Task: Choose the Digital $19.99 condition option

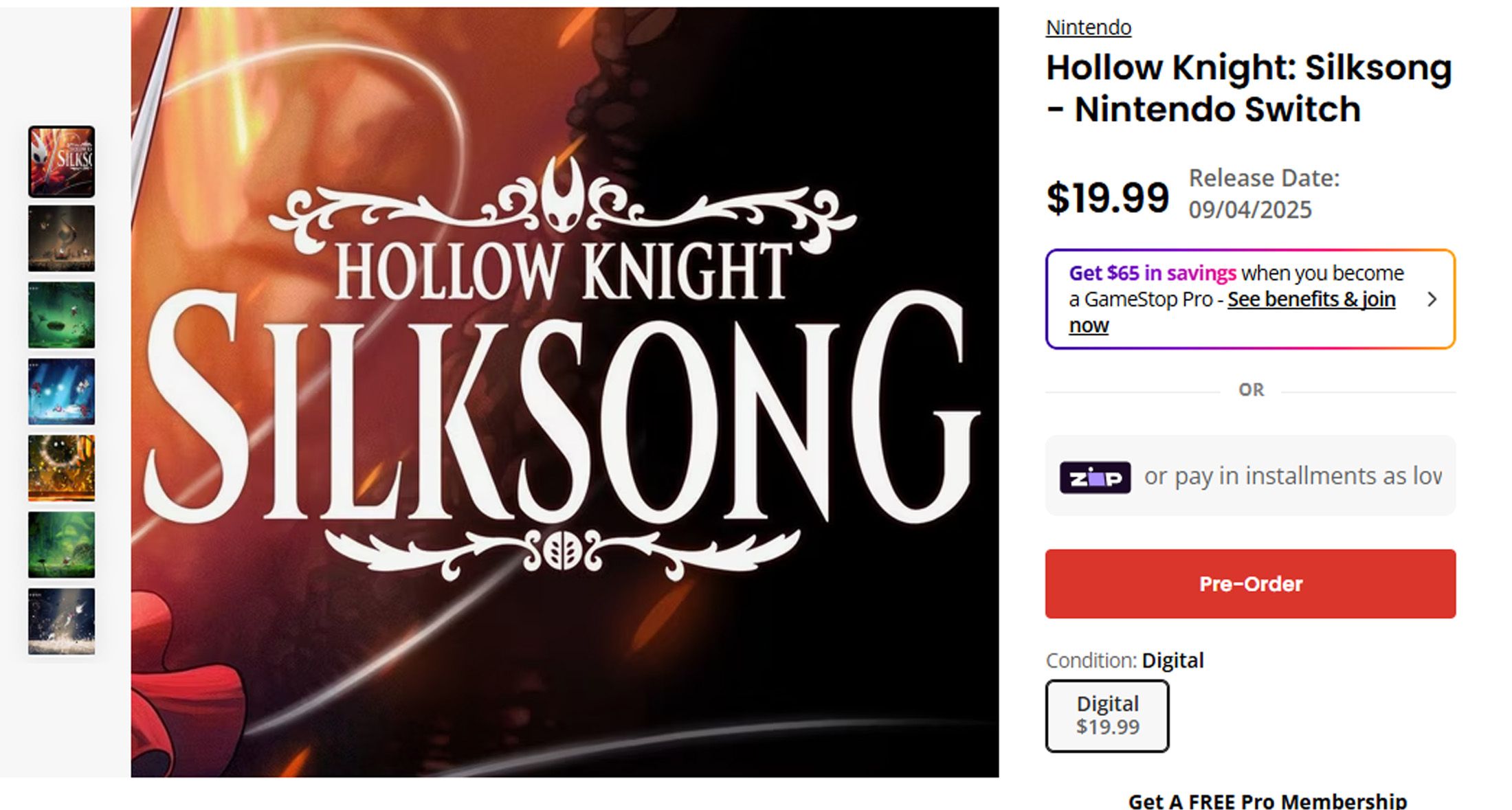Action: (1107, 716)
